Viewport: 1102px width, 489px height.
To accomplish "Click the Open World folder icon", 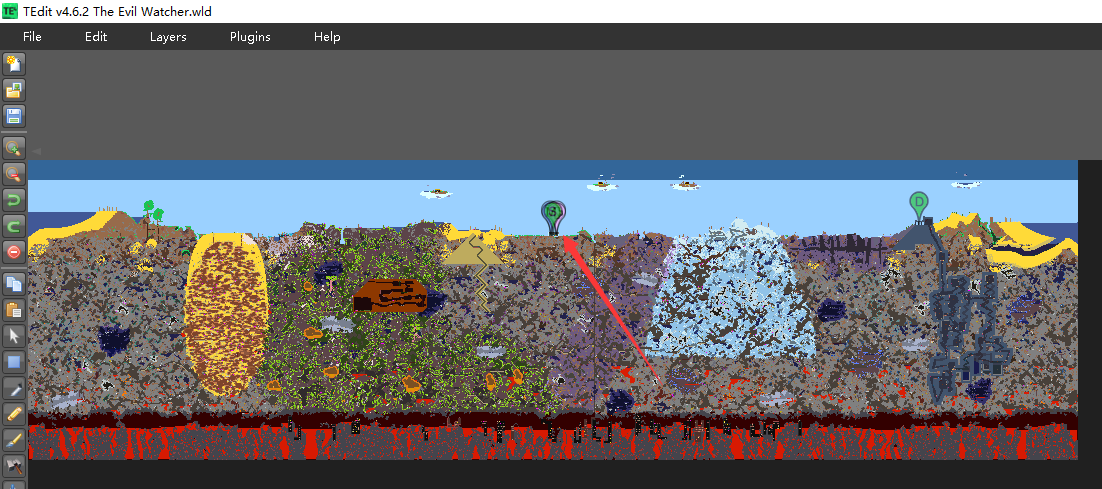I will click(x=14, y=90).
